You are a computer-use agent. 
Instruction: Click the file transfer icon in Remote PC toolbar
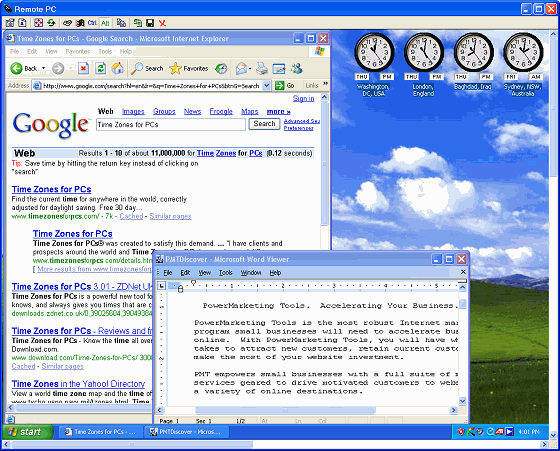tap(138, 23)
